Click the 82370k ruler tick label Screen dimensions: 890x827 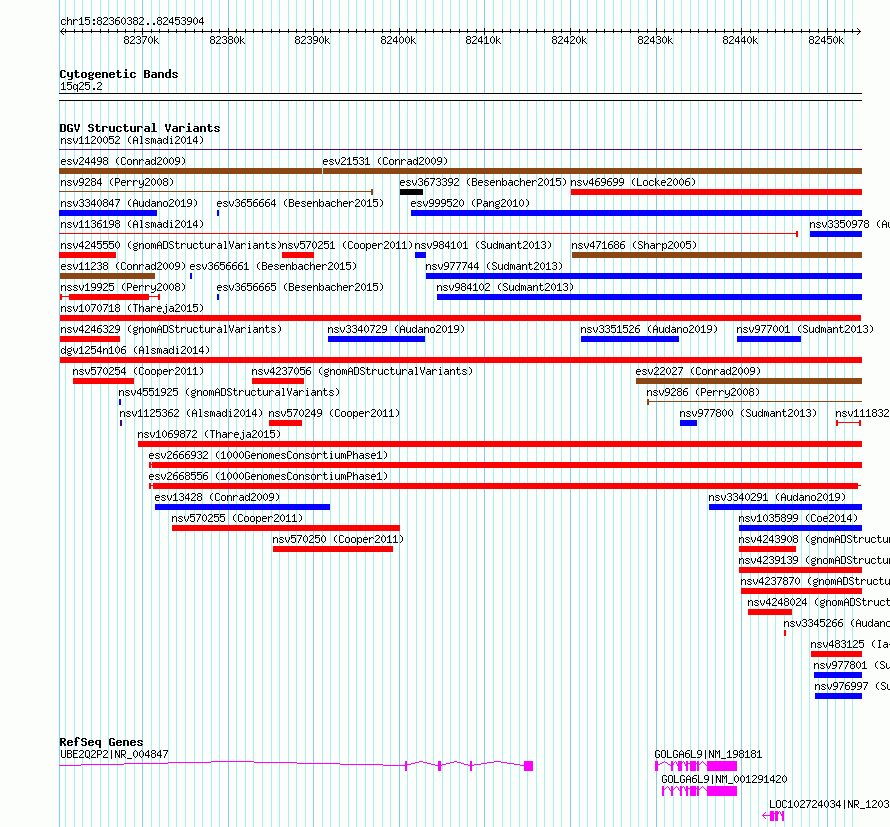141,40
